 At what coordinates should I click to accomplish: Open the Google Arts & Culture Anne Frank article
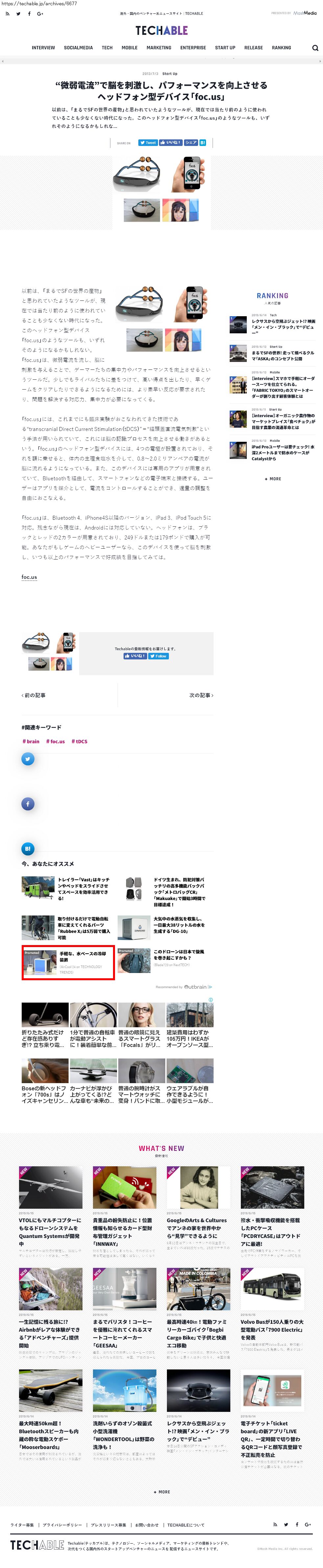[x=198, y=1228]
